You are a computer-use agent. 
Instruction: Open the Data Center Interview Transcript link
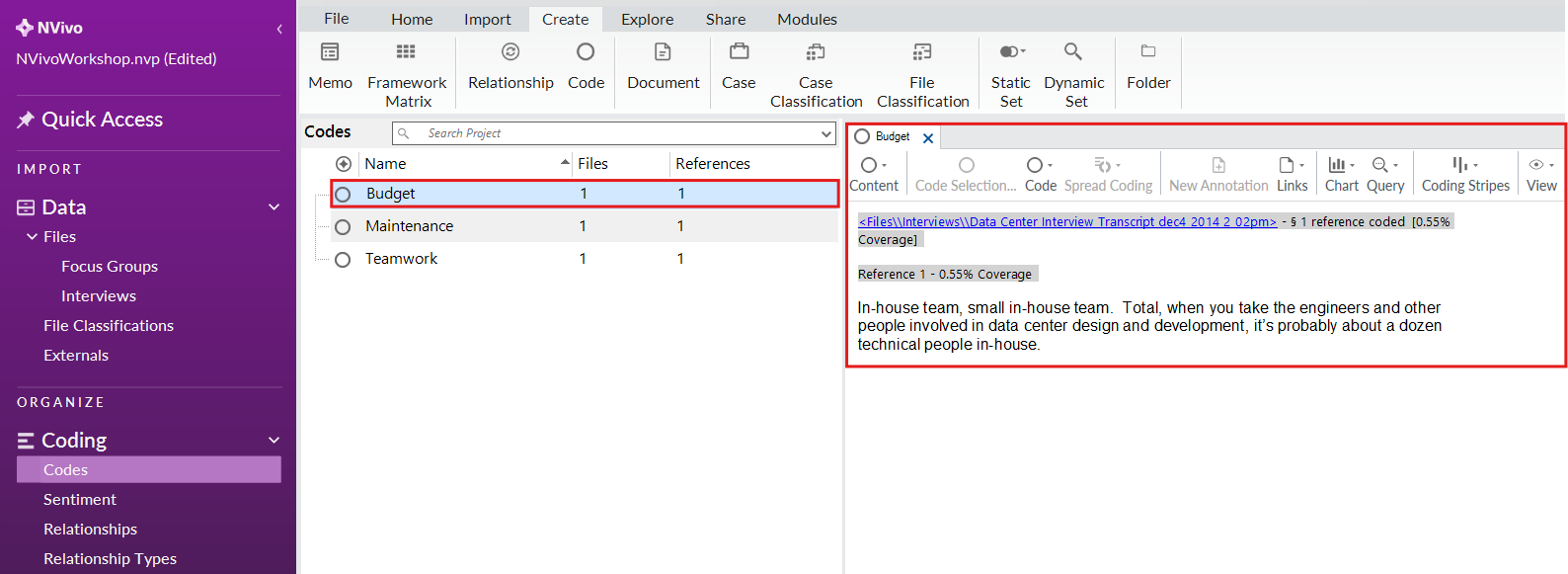(1067, 222)
